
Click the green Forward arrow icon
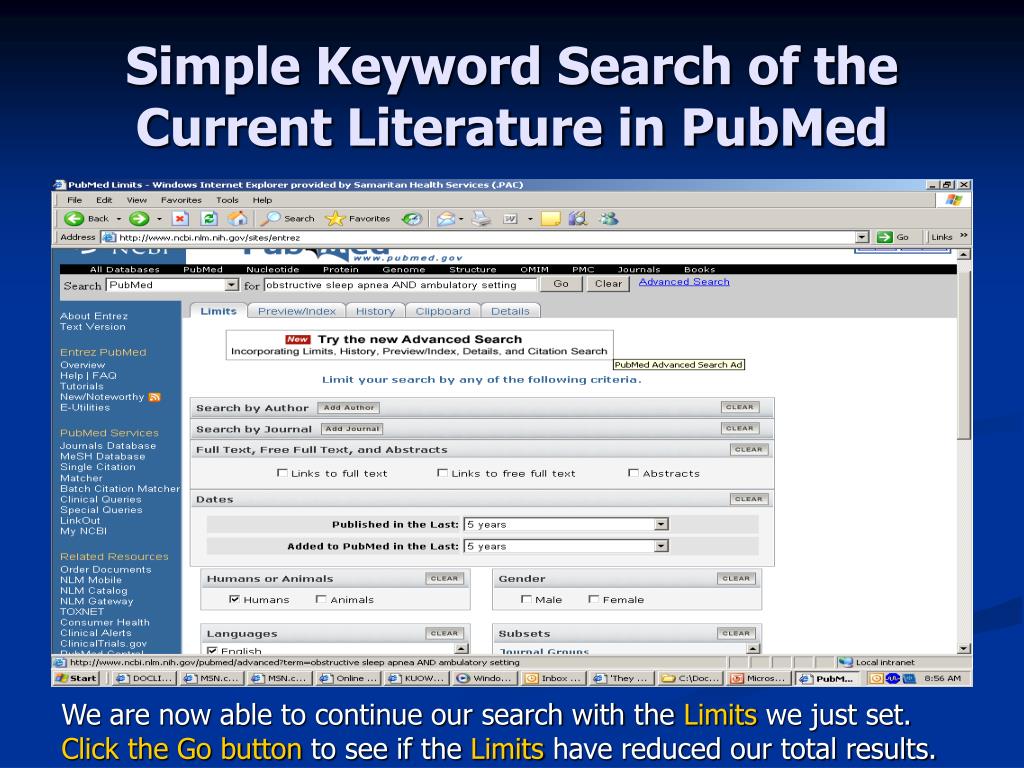(138, 219)
